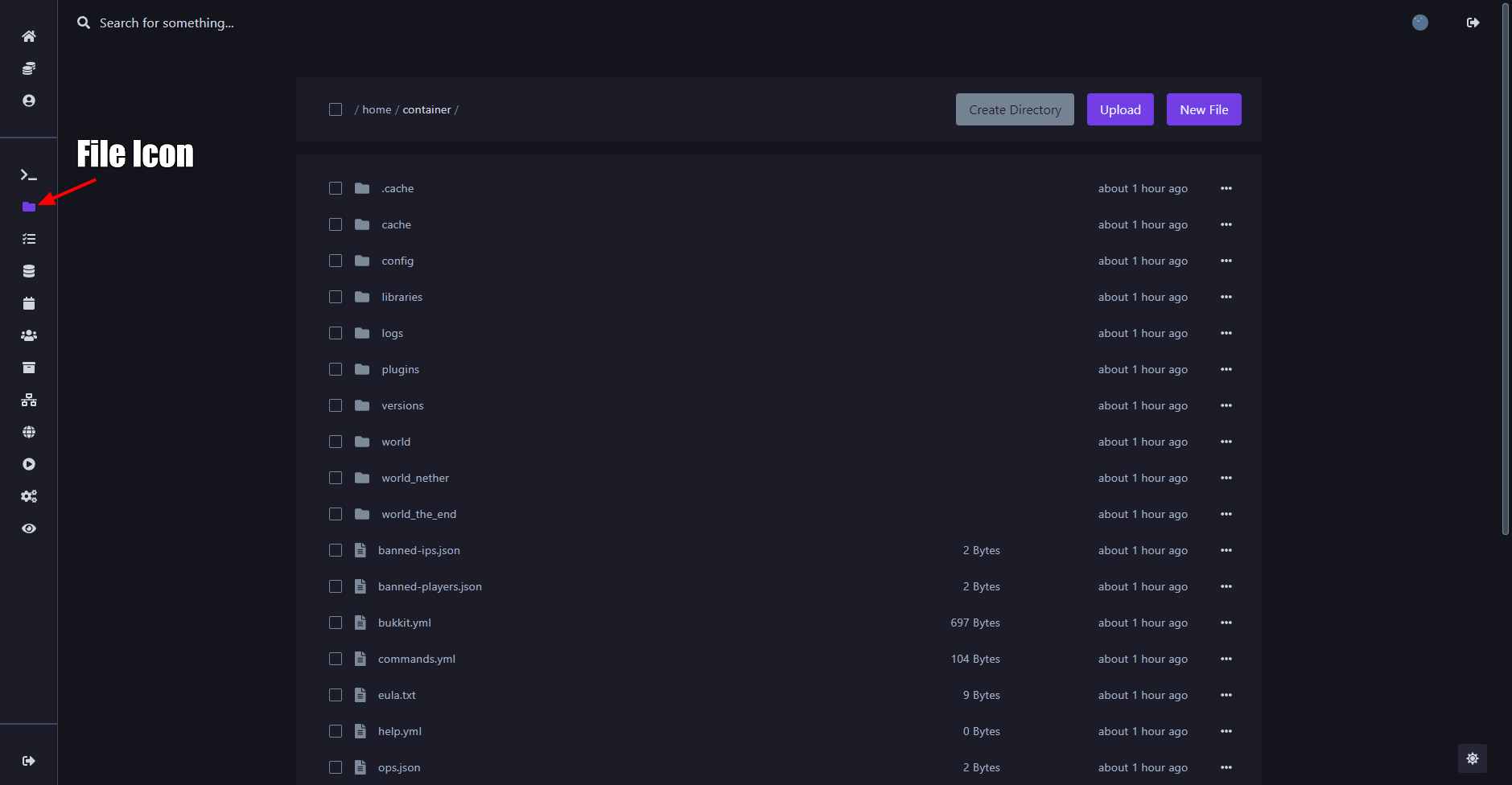Select the libraries folder checkbox

pos(336,297)
